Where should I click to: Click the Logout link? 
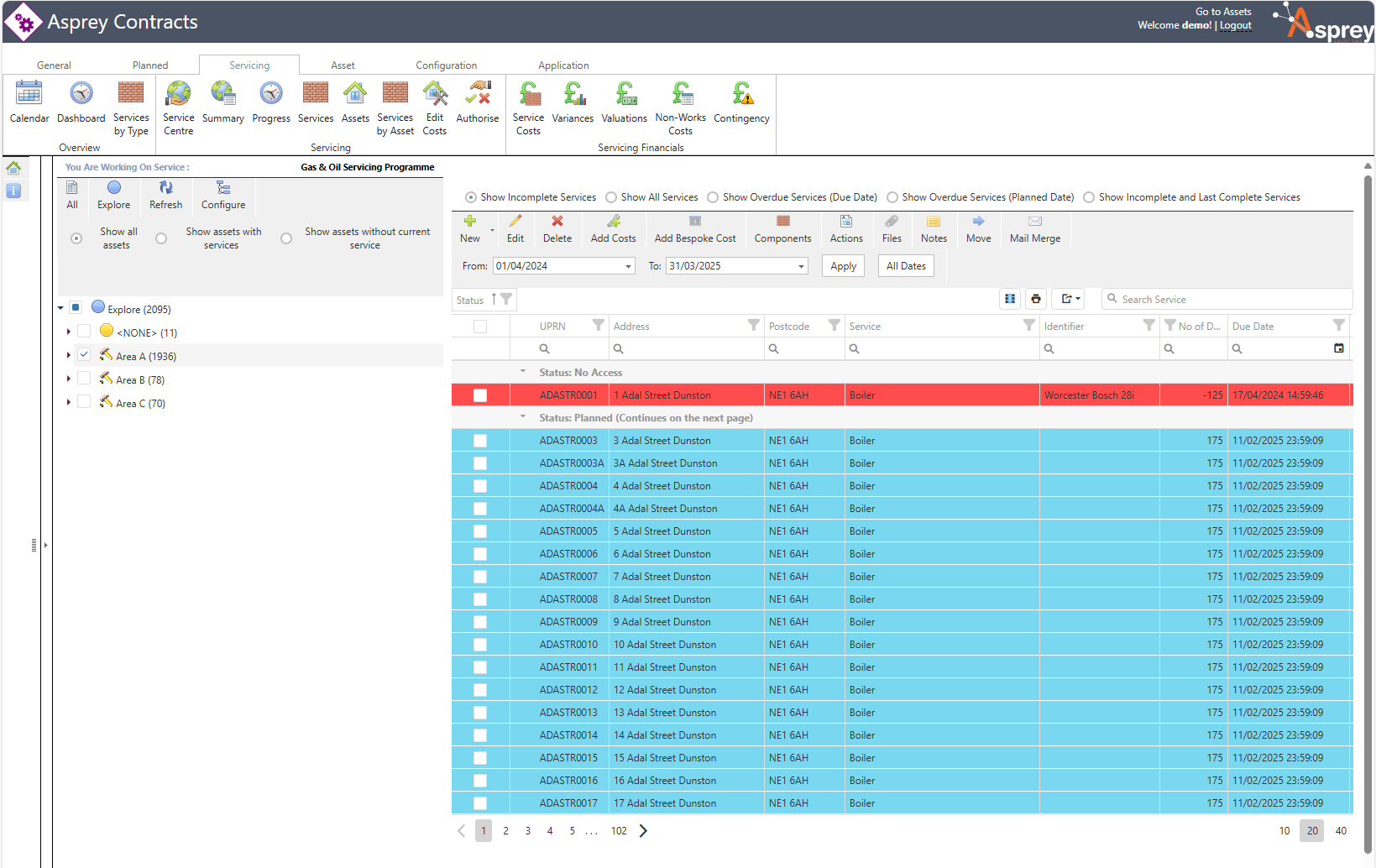pos(1235,25)
